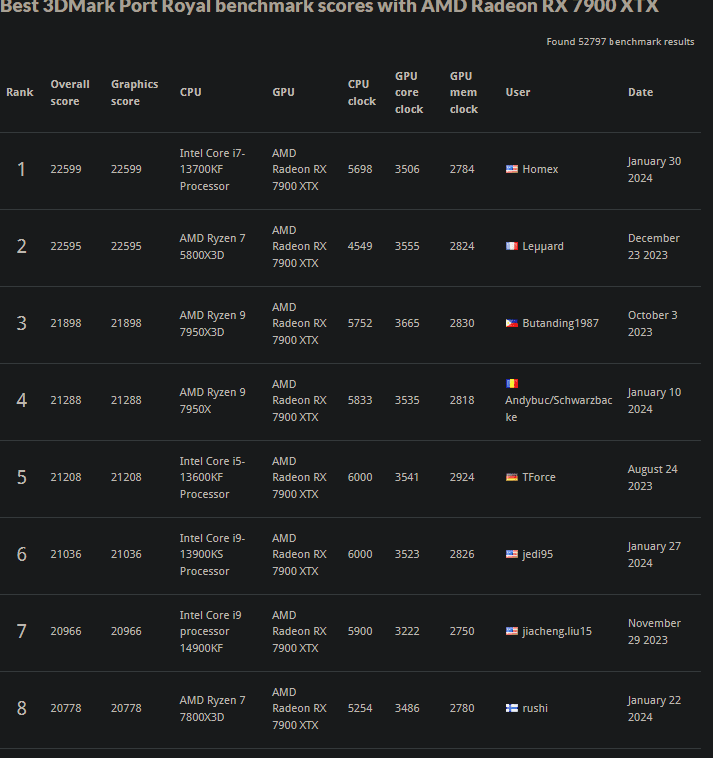Click the Rank column header
Viewport: 713px width, 758px height.
point(19,92)
